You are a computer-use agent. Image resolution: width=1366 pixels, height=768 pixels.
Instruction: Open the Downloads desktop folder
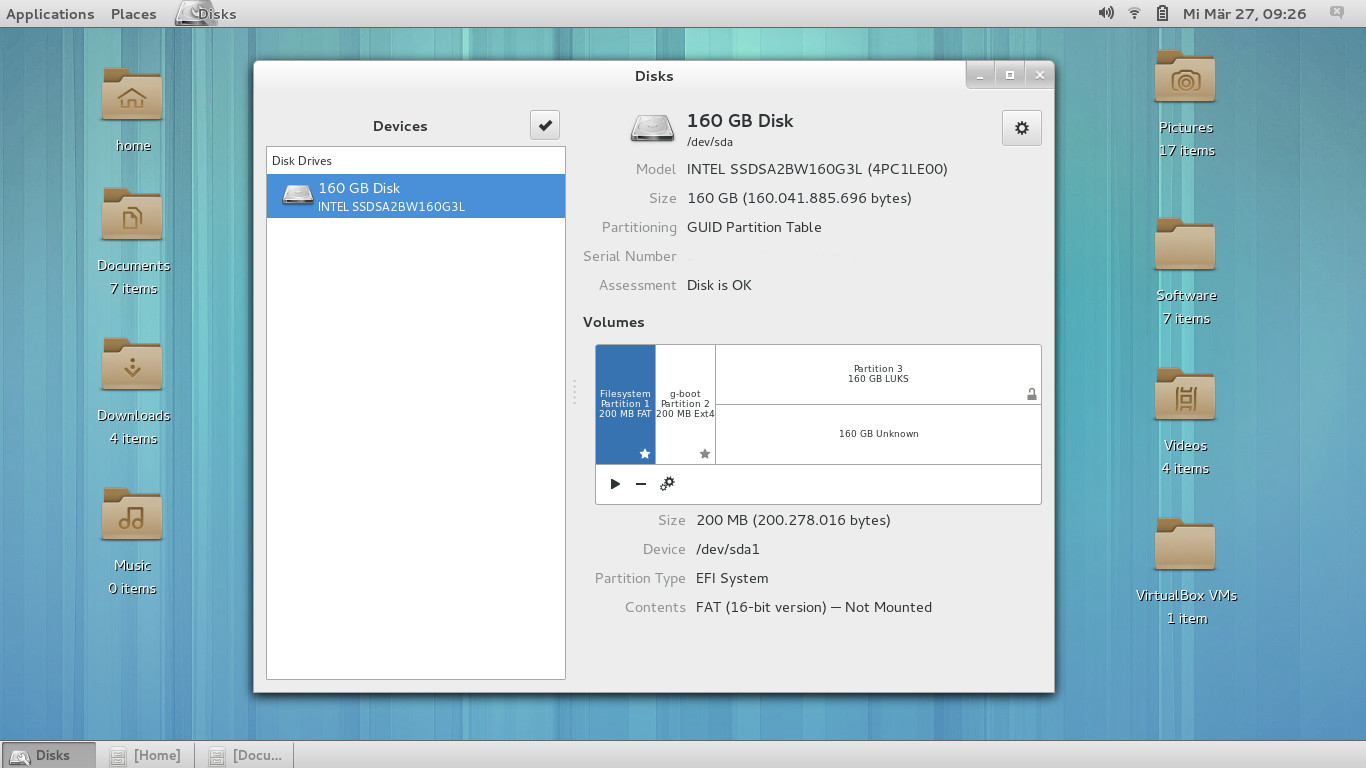(x=132, y=364)
